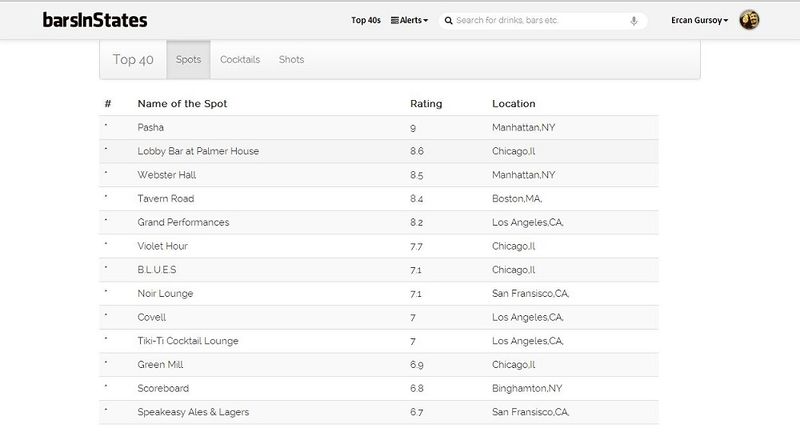Image resolution: width=800 pixels, height=432 pixels.
Task: Focus the drinks and bars search field
Action: click(x=540, y=20)
